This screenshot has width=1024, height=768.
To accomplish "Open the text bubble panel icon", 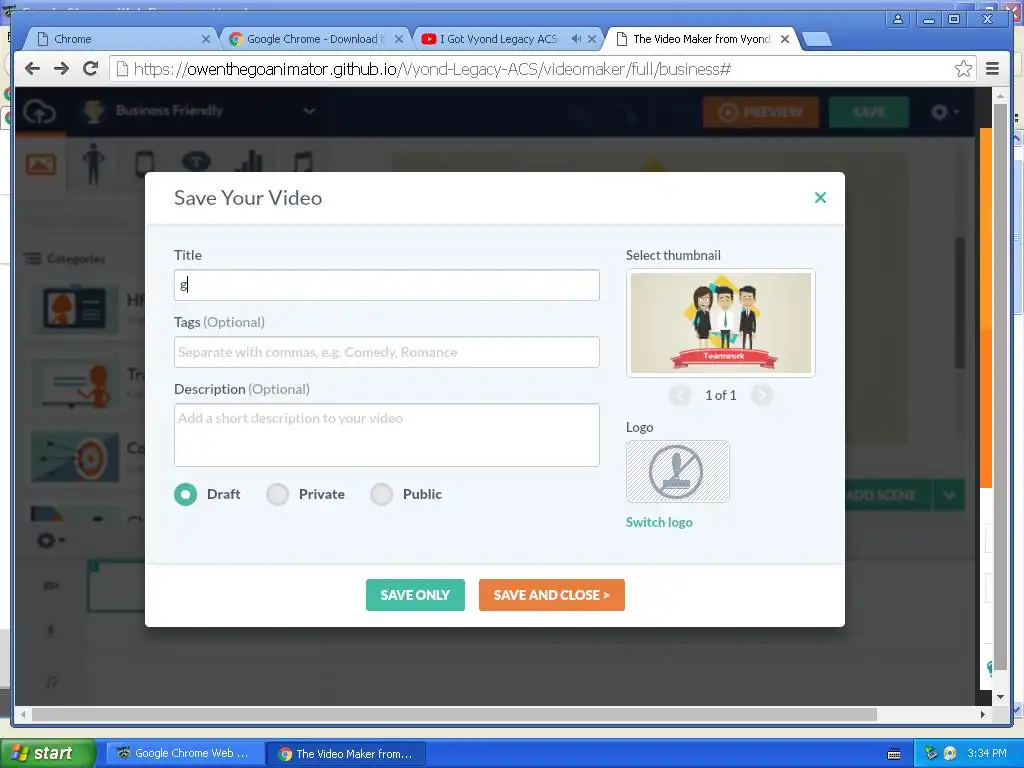I will tap(196, 161).
